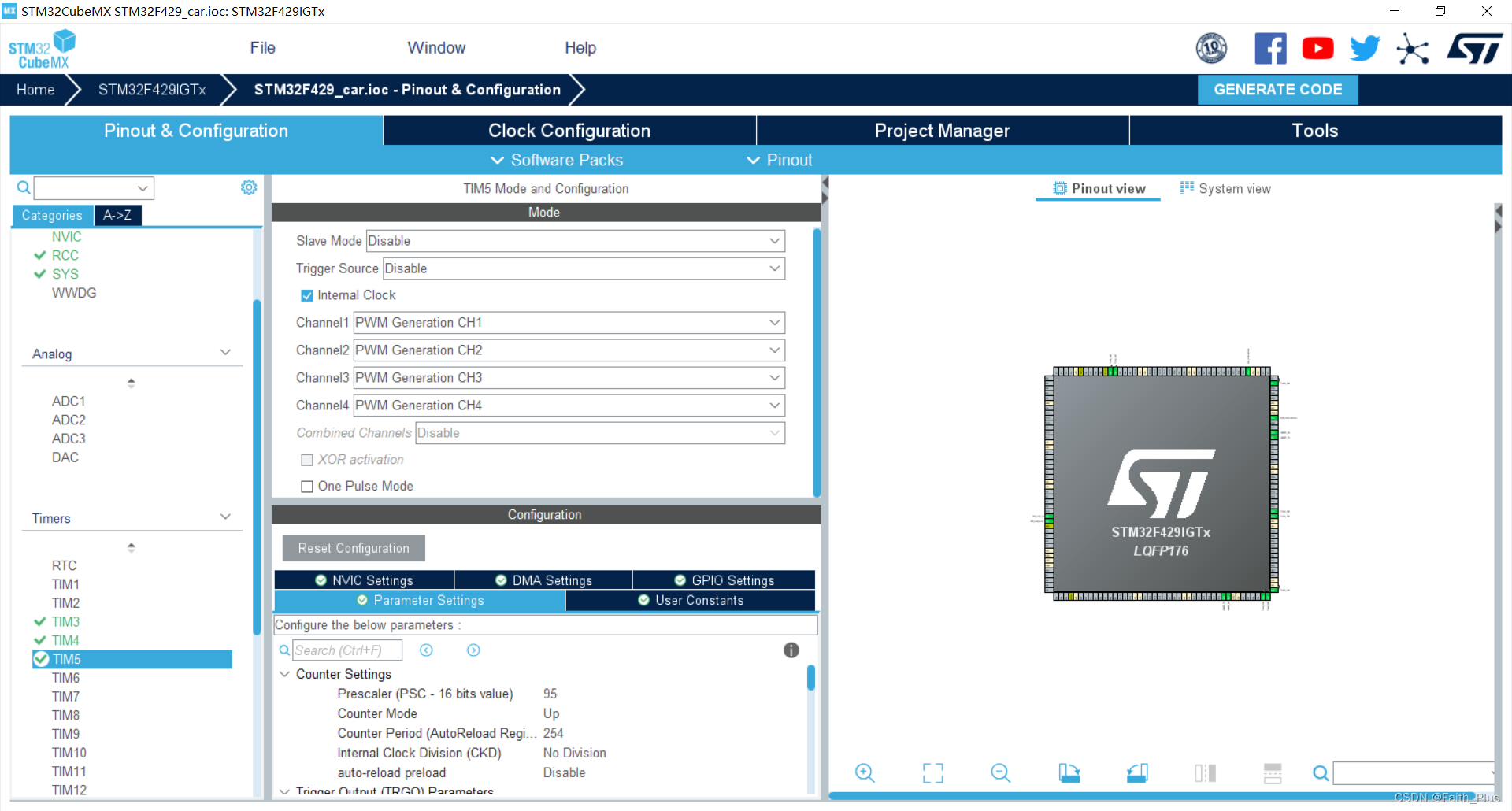This screenshot has width=1512, height=811.
Task: Click the ST logo in header
Action: 1474,49
